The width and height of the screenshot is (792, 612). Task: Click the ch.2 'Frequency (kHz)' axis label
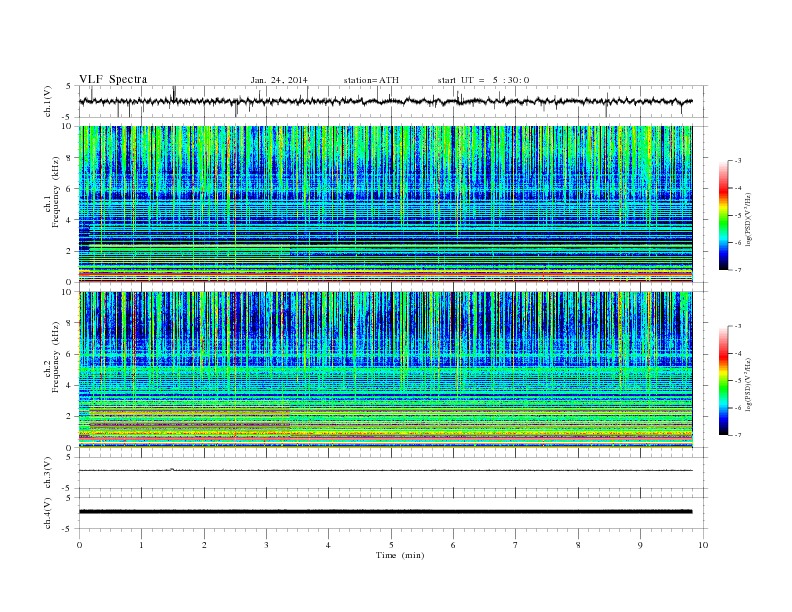tap(55, 356)
